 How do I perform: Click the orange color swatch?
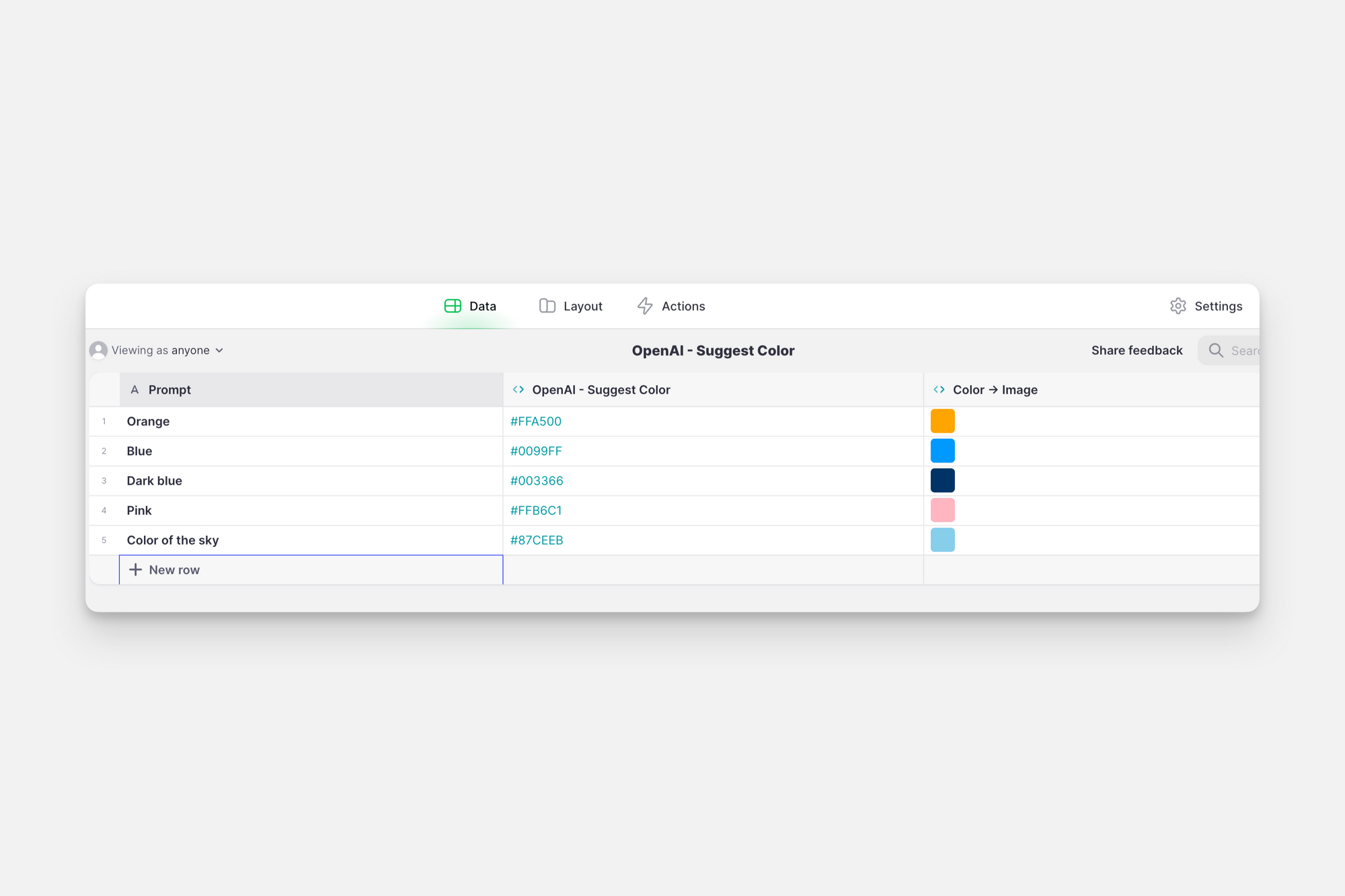coord(942,421)
